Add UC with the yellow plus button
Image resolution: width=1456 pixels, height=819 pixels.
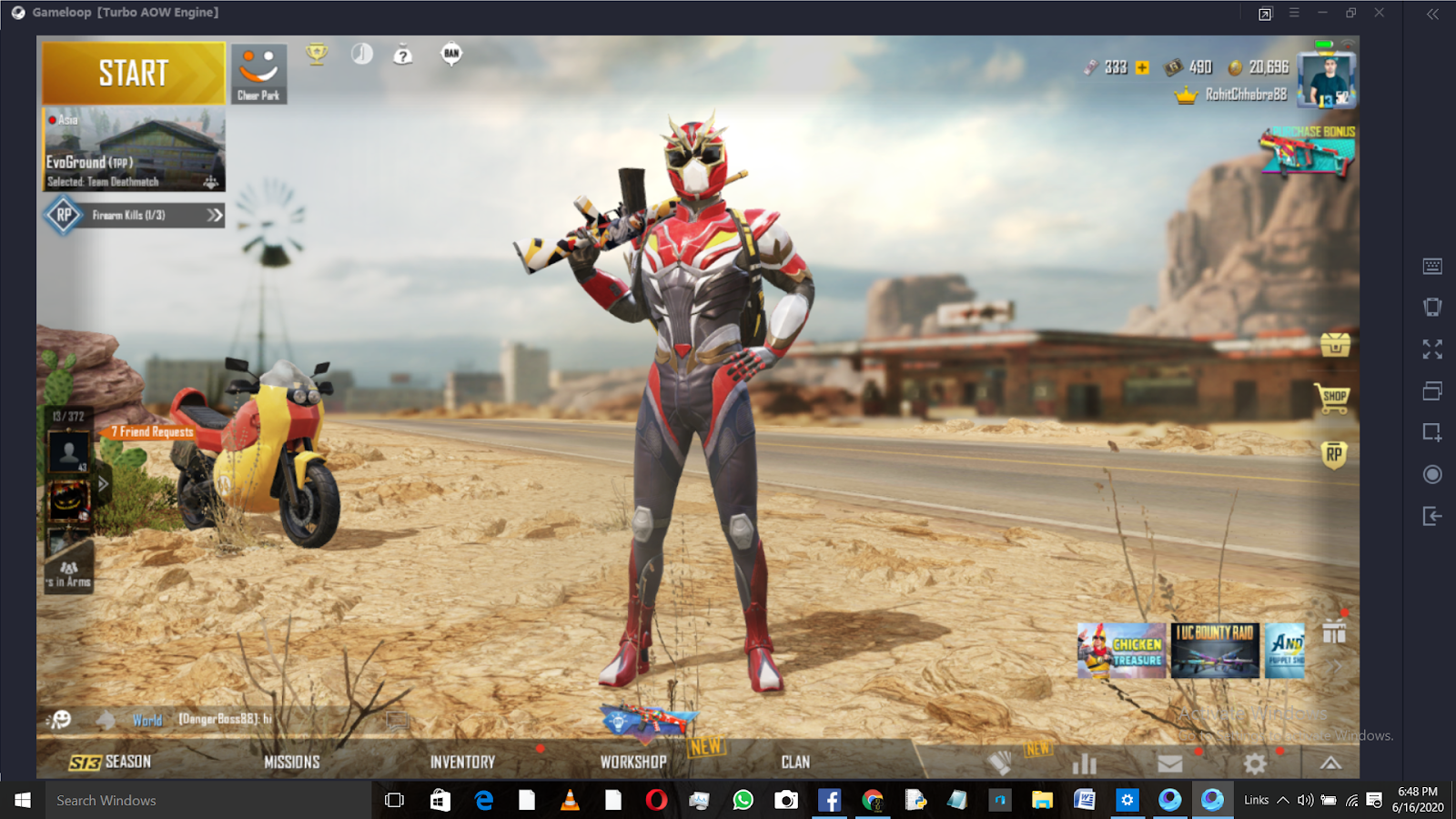[1143, 67]
